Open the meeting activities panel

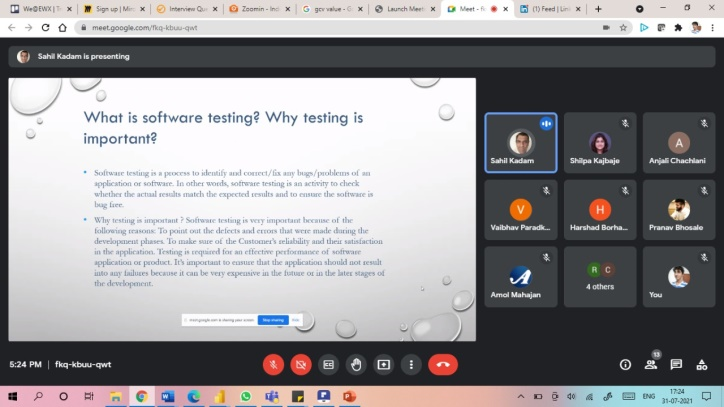point(702,365)
